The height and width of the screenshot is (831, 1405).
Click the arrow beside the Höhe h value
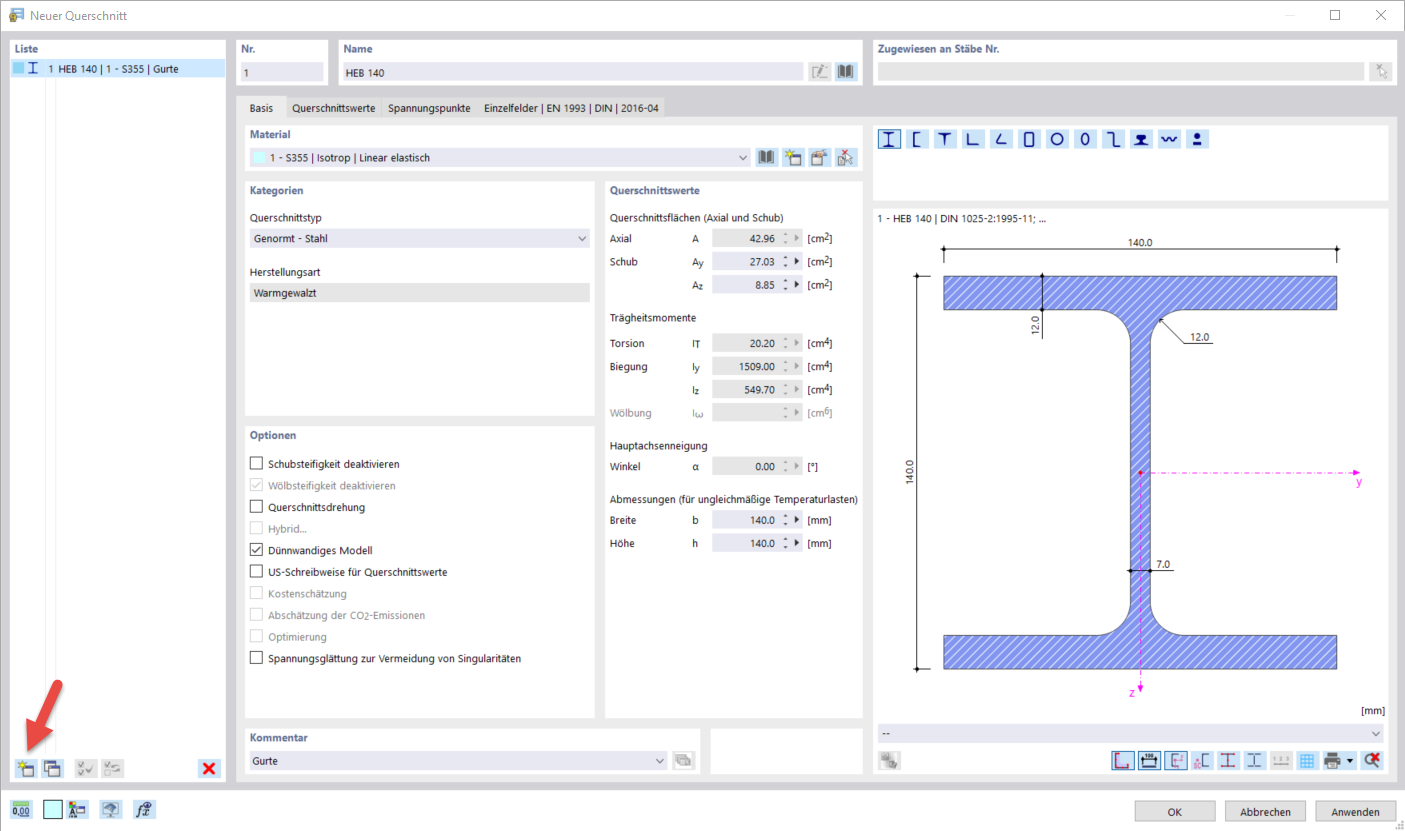(x=797, y=543)
